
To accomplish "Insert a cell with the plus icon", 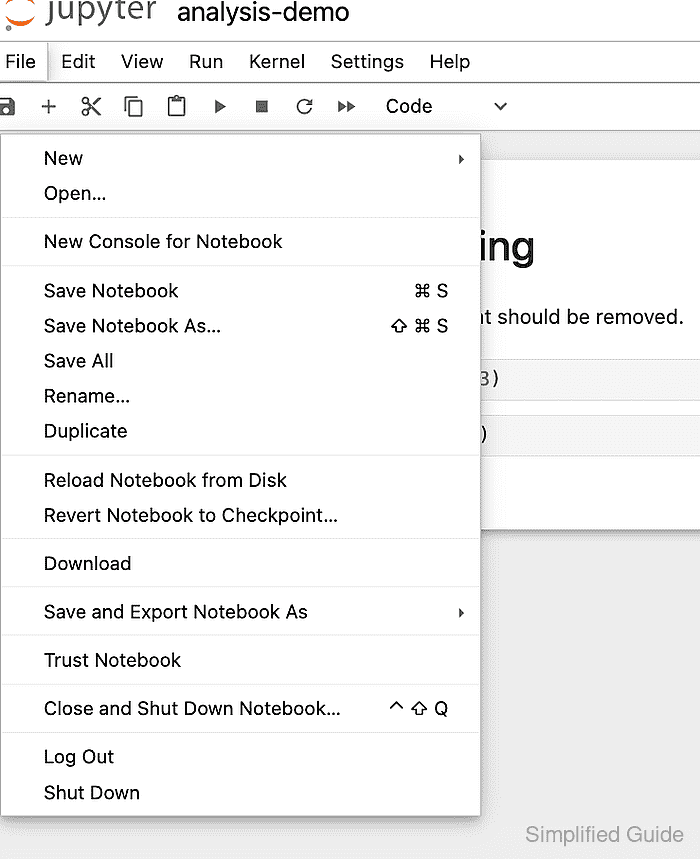I will coord(49,106).
